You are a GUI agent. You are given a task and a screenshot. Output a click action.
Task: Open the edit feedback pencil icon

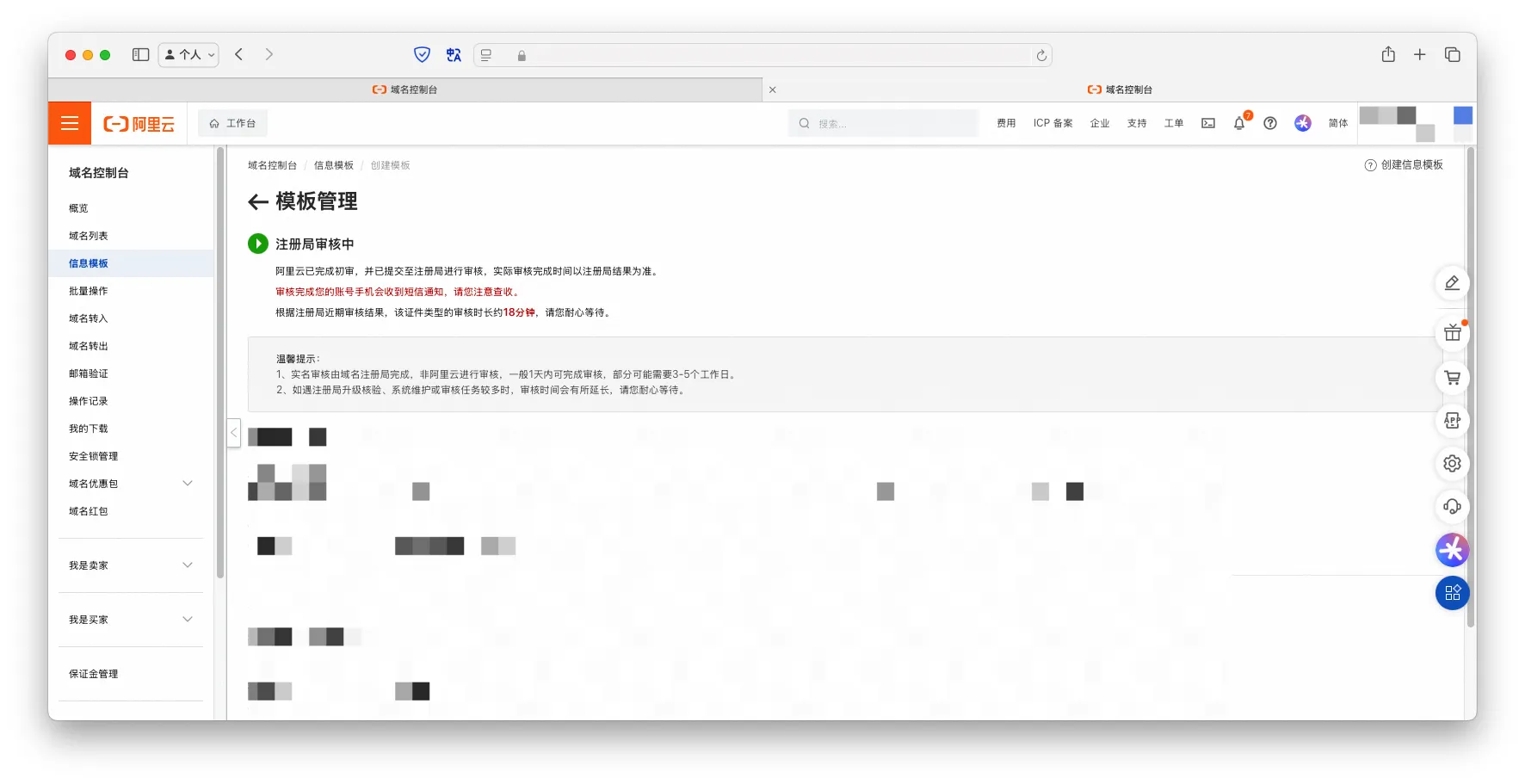[x=1452, y=283]
